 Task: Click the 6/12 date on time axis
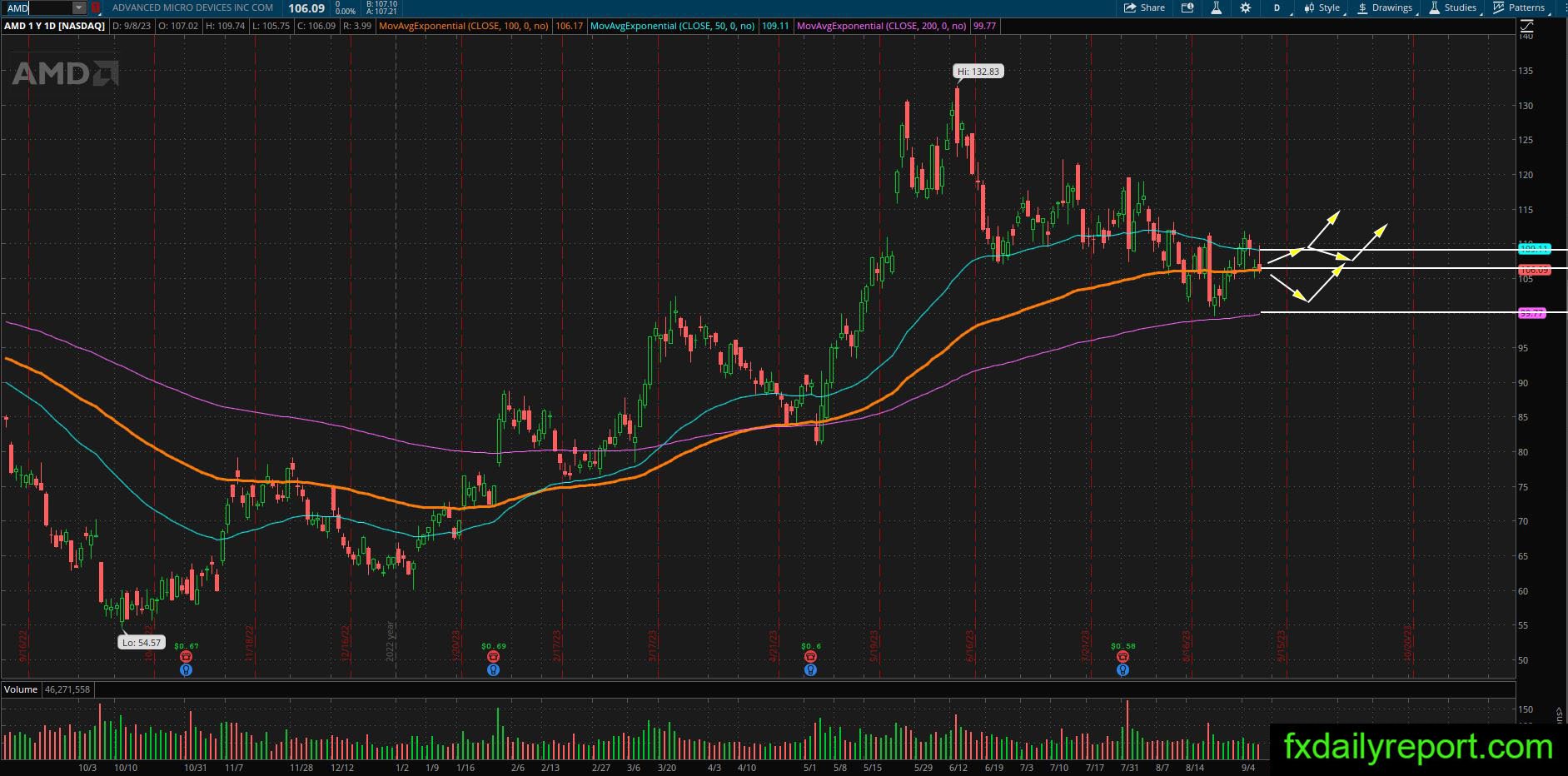click(x=958, y=768)
